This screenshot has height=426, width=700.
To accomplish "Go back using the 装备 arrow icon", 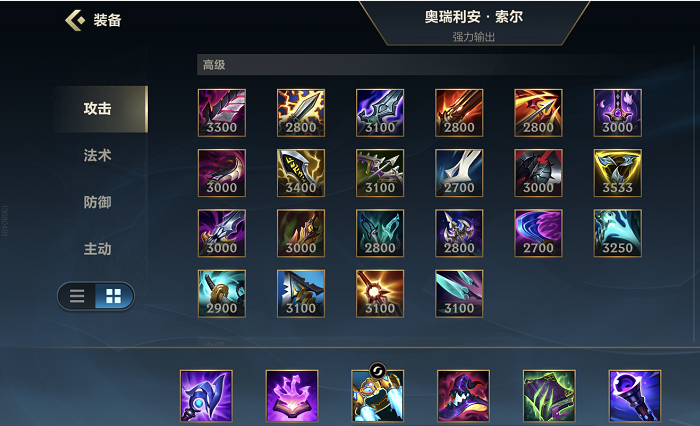I will tap(75, 20).
